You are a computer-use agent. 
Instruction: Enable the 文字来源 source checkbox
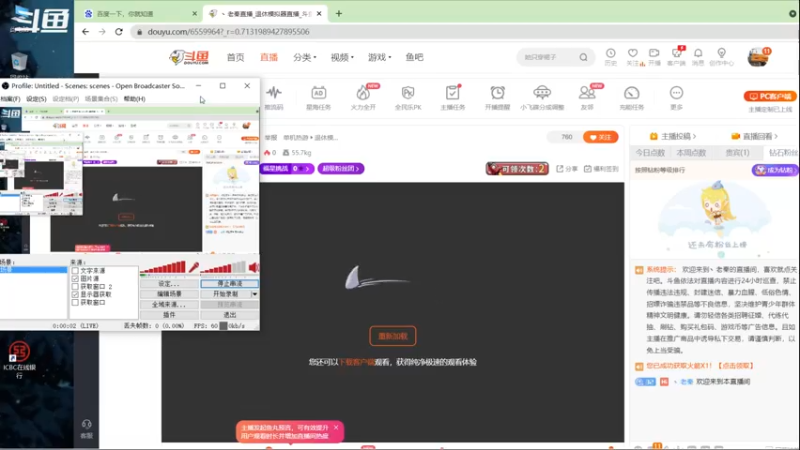[75, 271]
